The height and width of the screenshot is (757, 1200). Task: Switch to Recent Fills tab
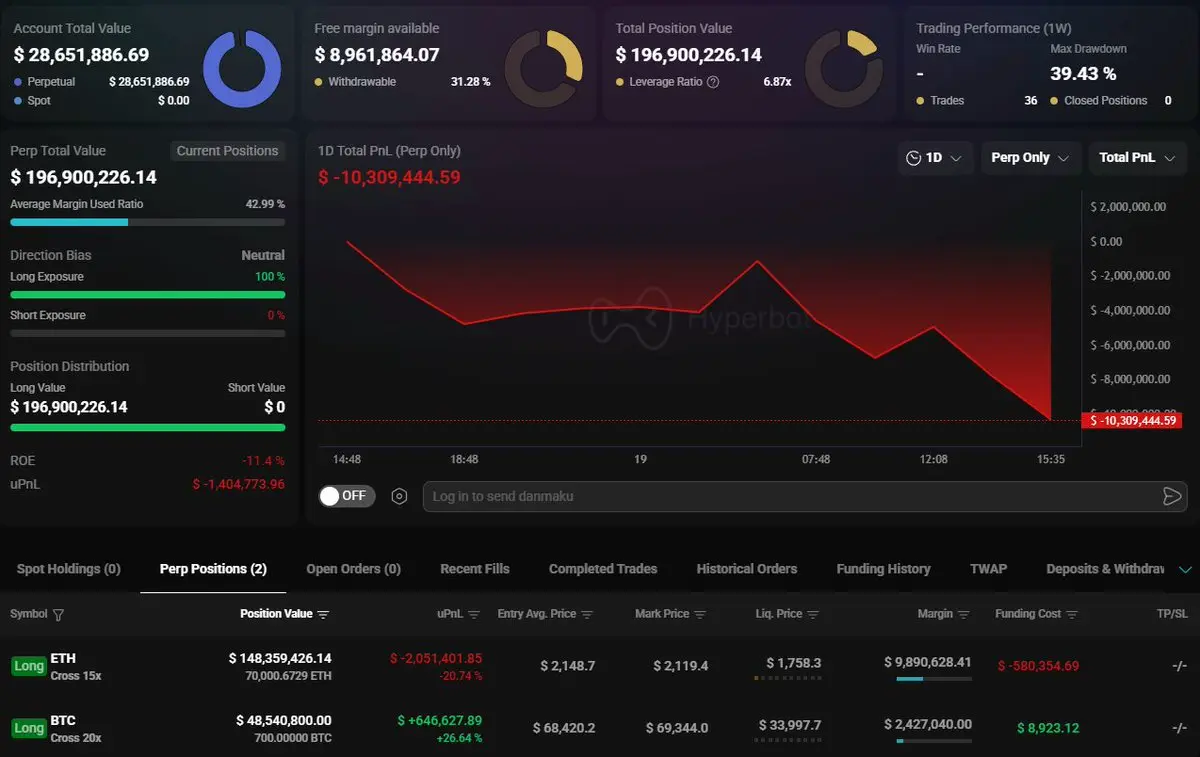tap(475, 569)
